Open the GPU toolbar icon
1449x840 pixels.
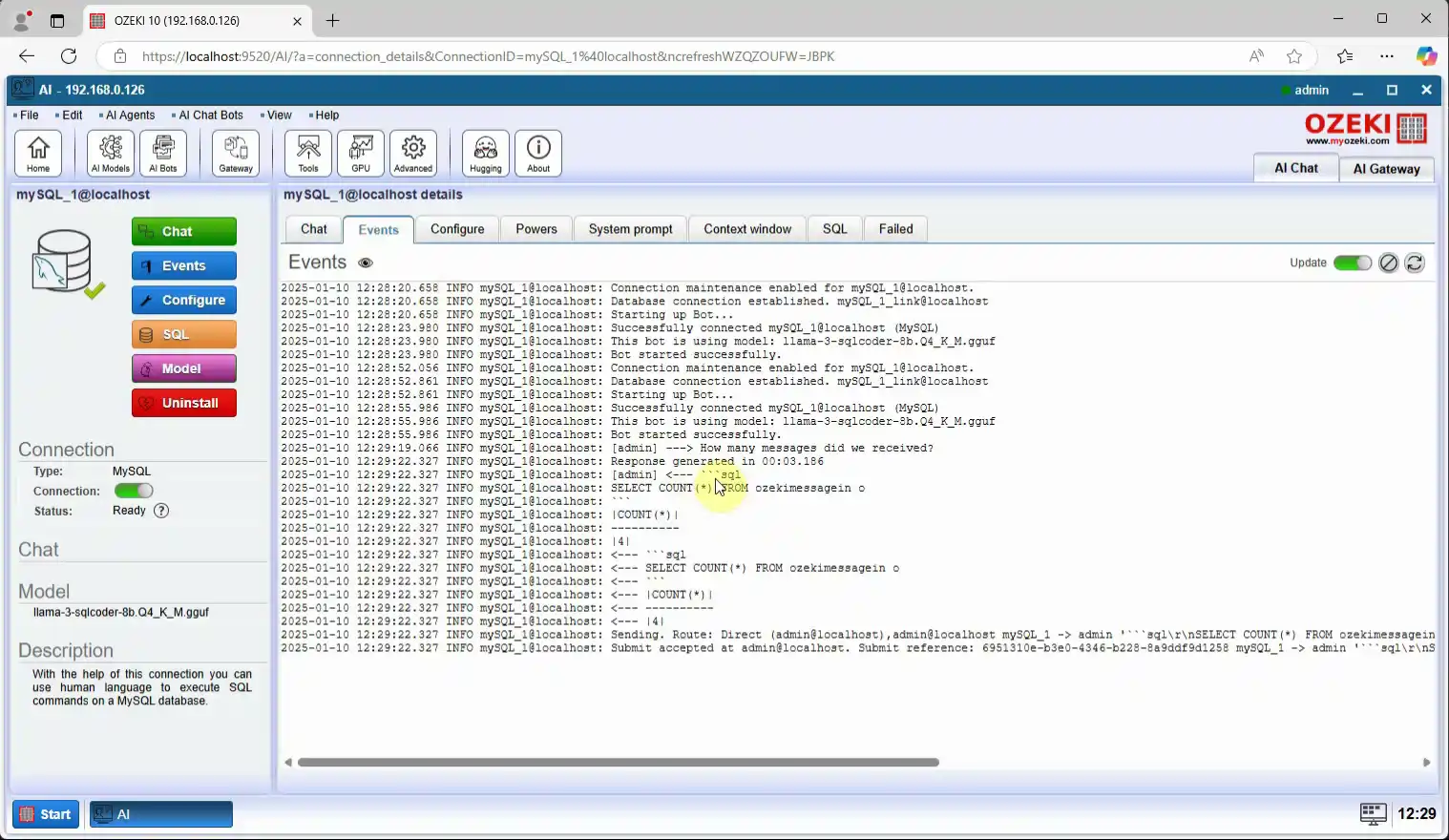pos(361,153)
